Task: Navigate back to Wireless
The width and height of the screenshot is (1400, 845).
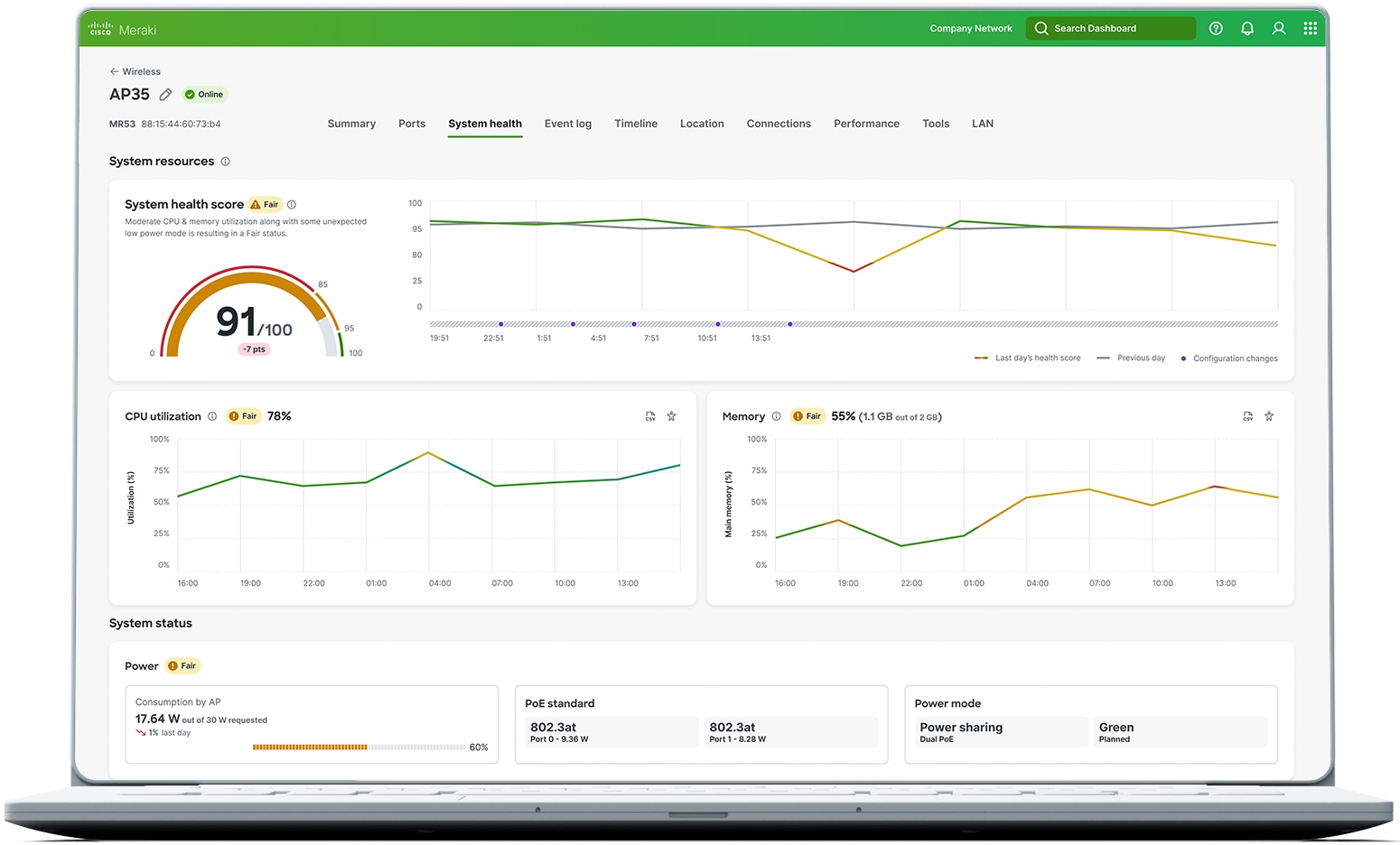Action: (135, 71)
